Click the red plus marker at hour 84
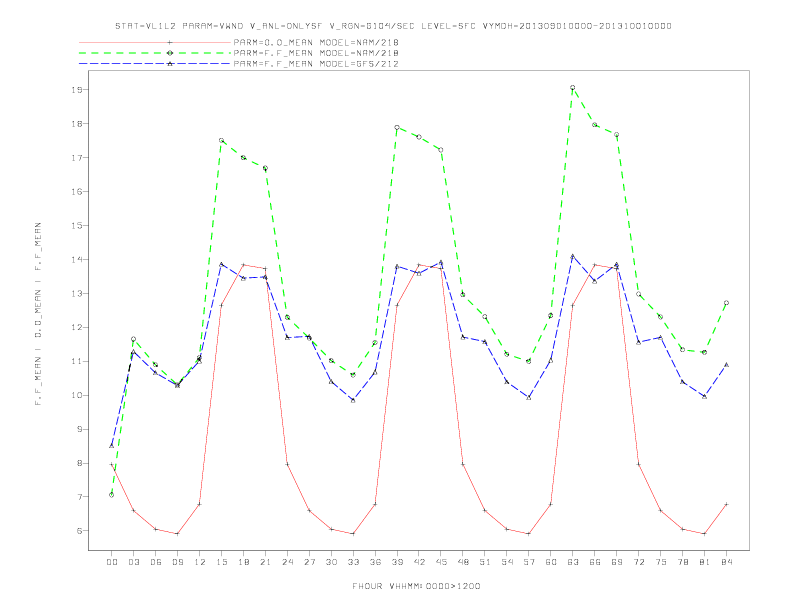 726,504
